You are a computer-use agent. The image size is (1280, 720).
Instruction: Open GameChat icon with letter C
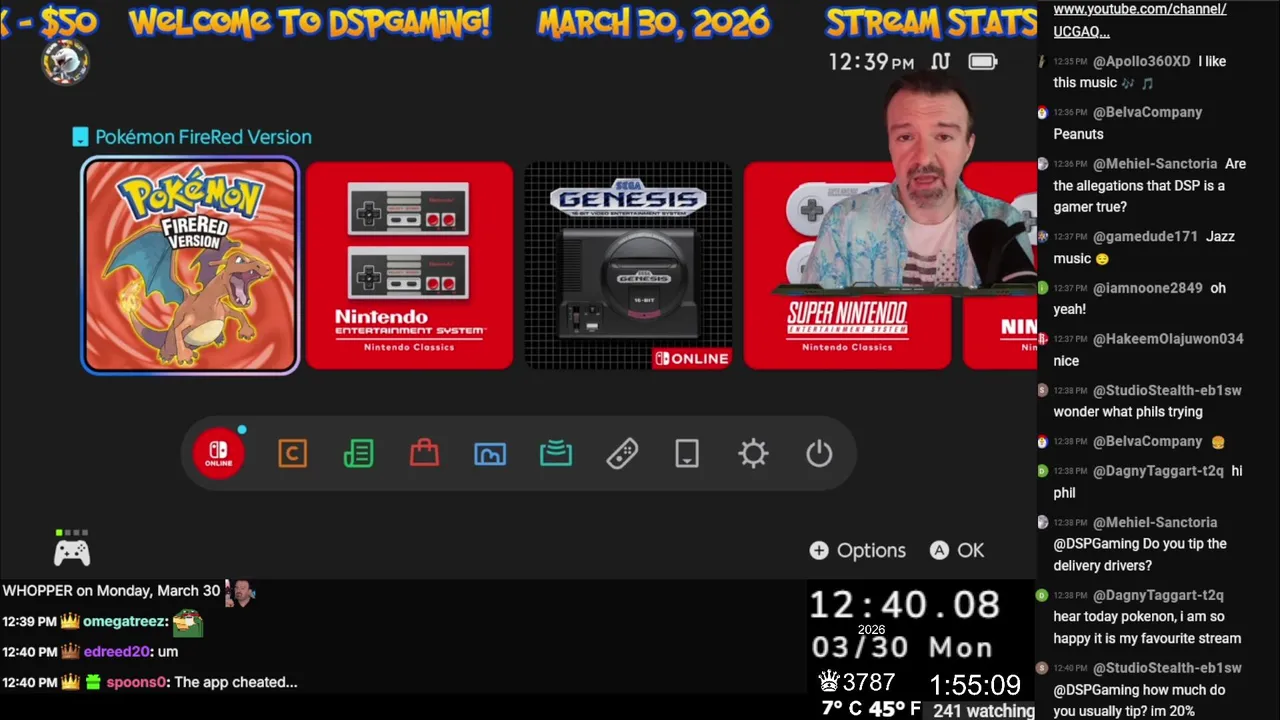click(292, 454)
